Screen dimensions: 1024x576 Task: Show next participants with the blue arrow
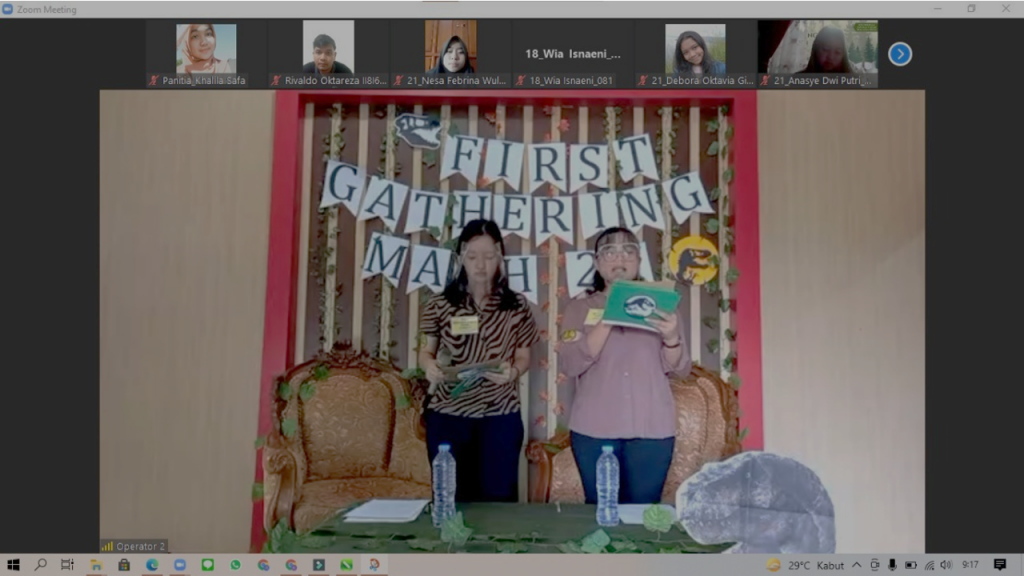(x=900, y=54)
